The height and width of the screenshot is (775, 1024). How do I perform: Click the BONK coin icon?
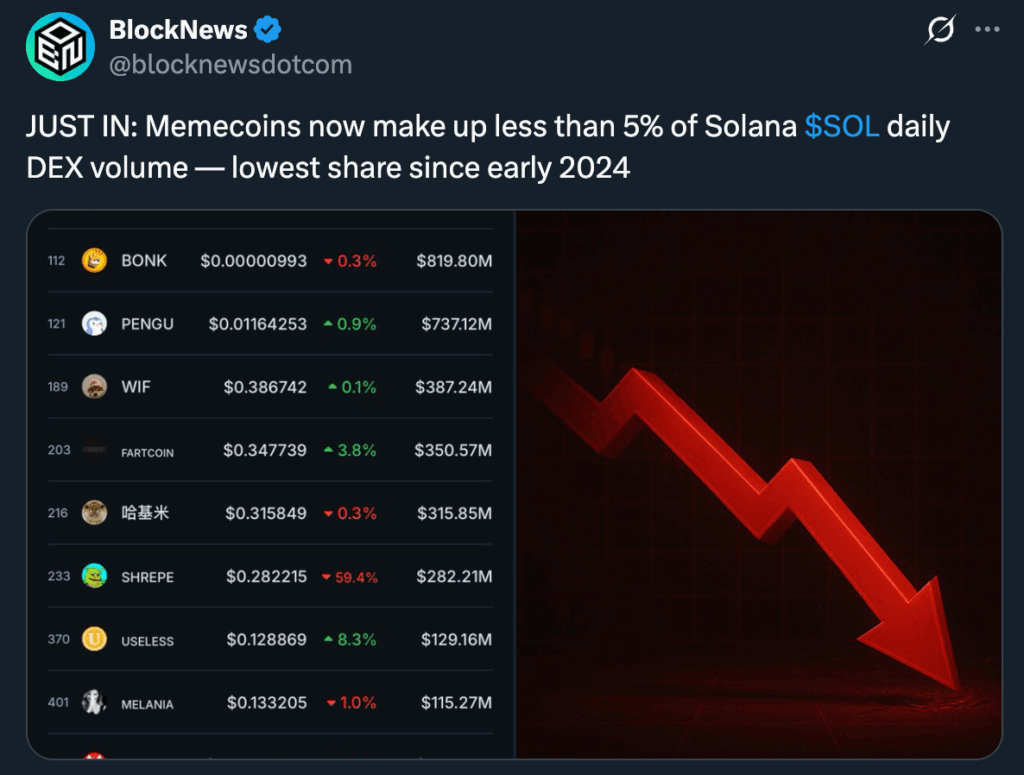(x=94, y=260)
